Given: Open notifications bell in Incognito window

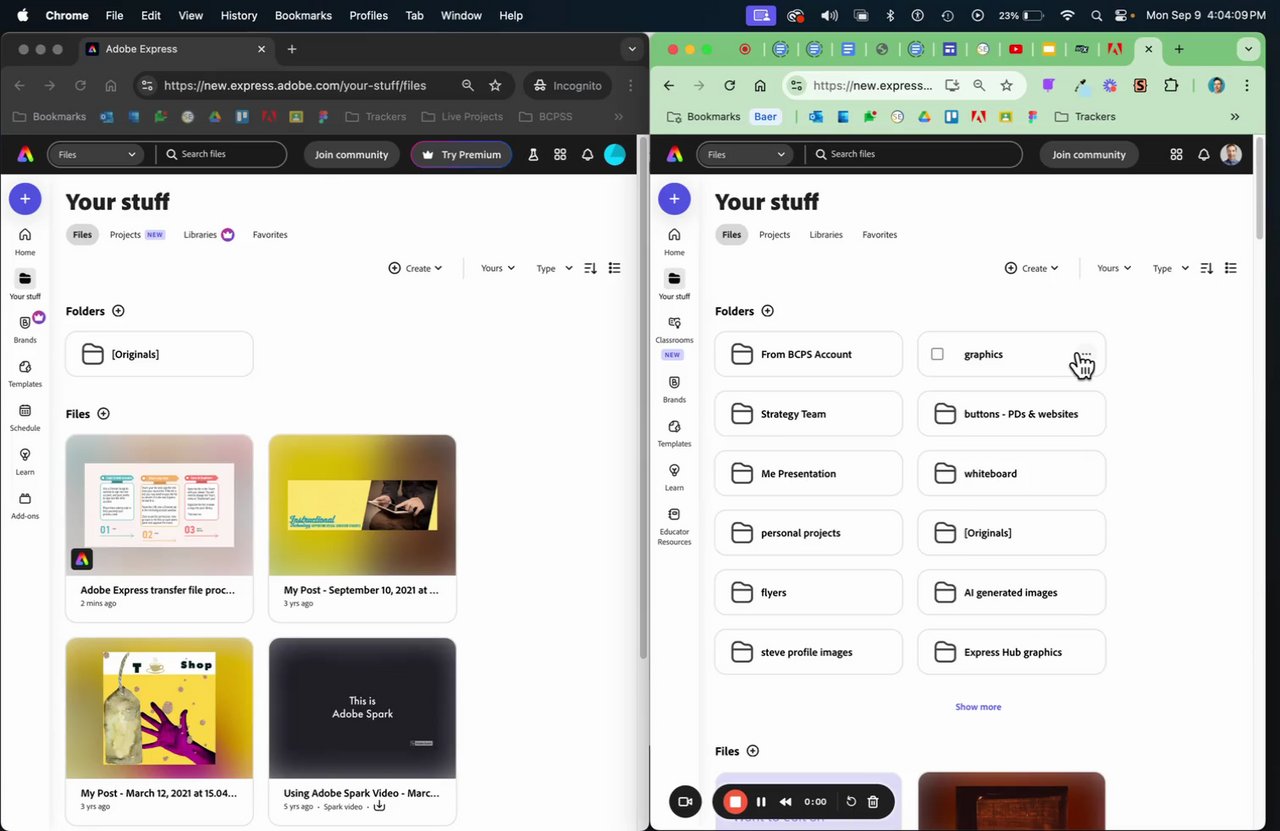Looking at the screenshot, I should click(x=588, y=155).
